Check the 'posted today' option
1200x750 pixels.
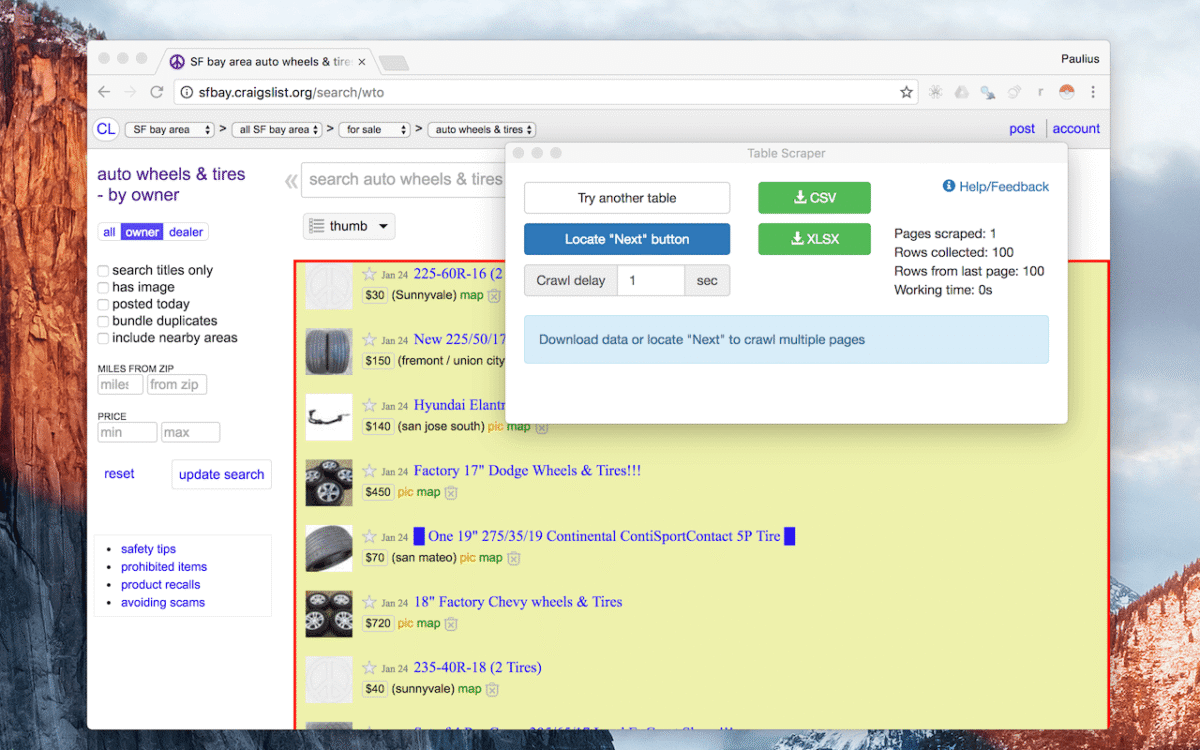(x=102, y=304)
